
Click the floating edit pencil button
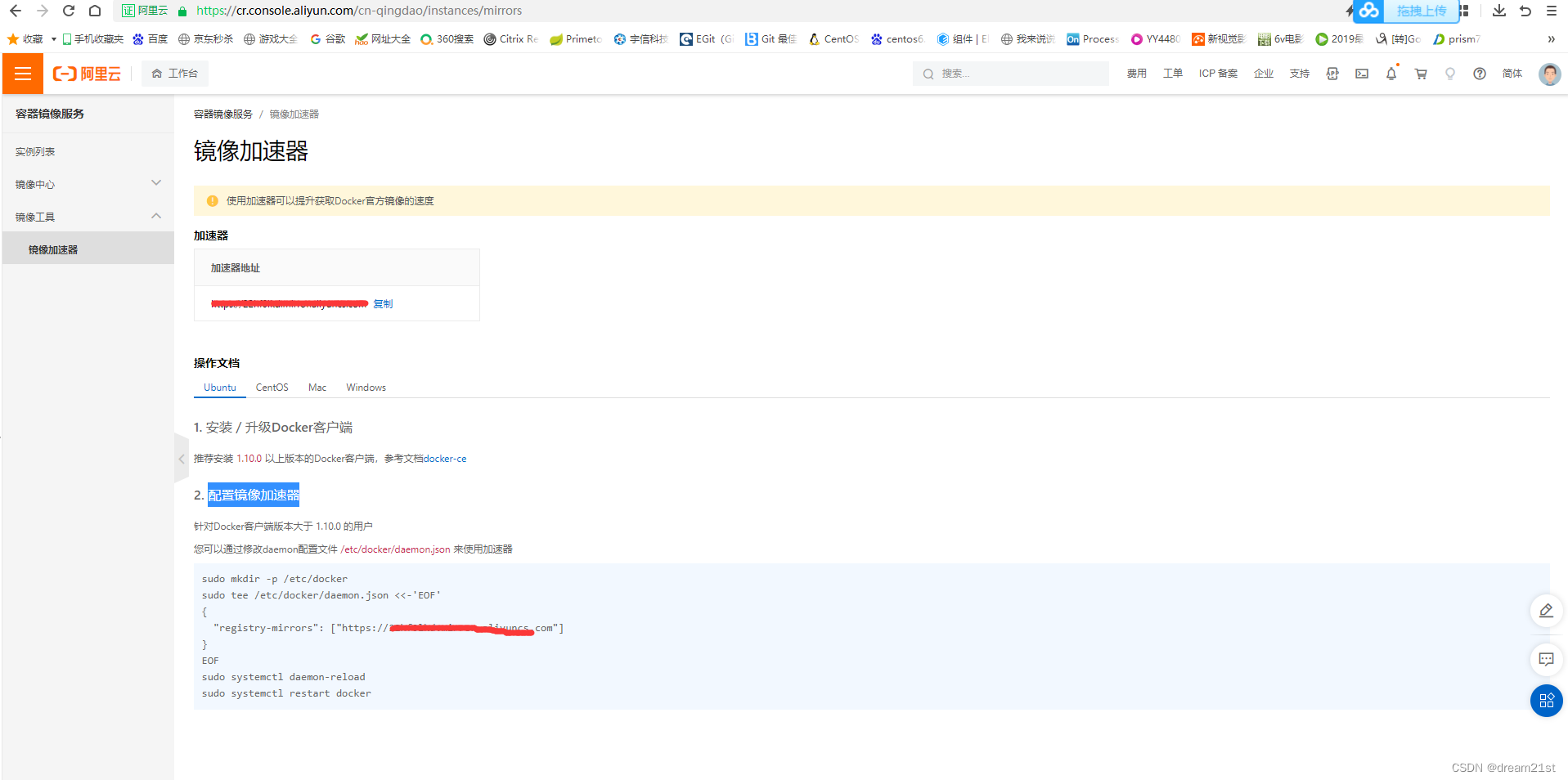click(1546, 611)
